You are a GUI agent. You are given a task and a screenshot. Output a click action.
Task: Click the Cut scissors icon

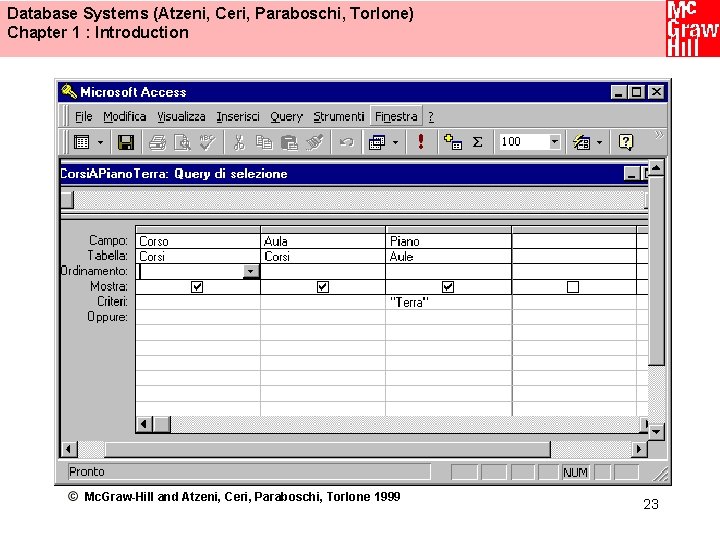pyautogui.click(x=239, y=143)
